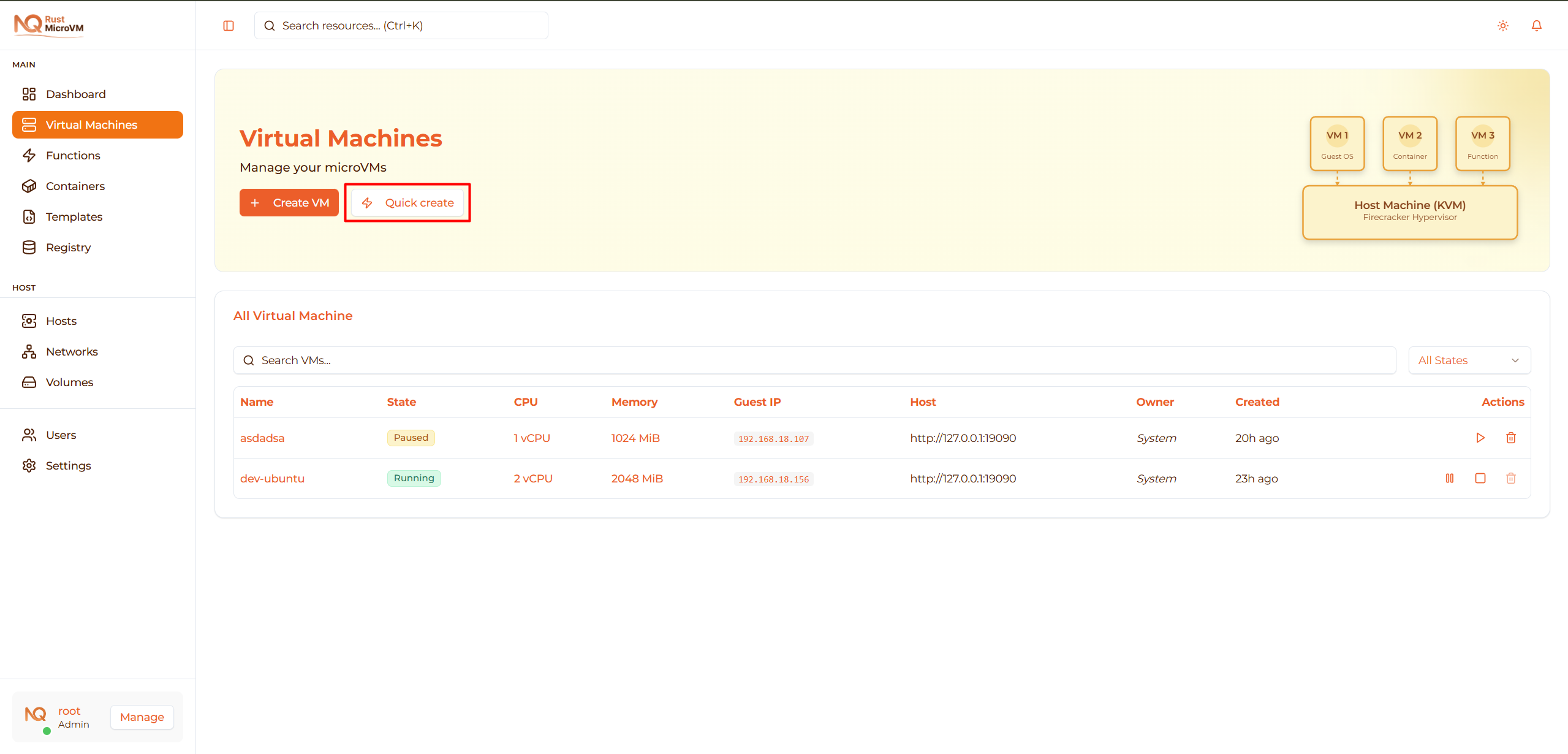Viewport: 1568px width, 754px height.
Task: Open the dev-ubuntu VM link
Action: 272,479
